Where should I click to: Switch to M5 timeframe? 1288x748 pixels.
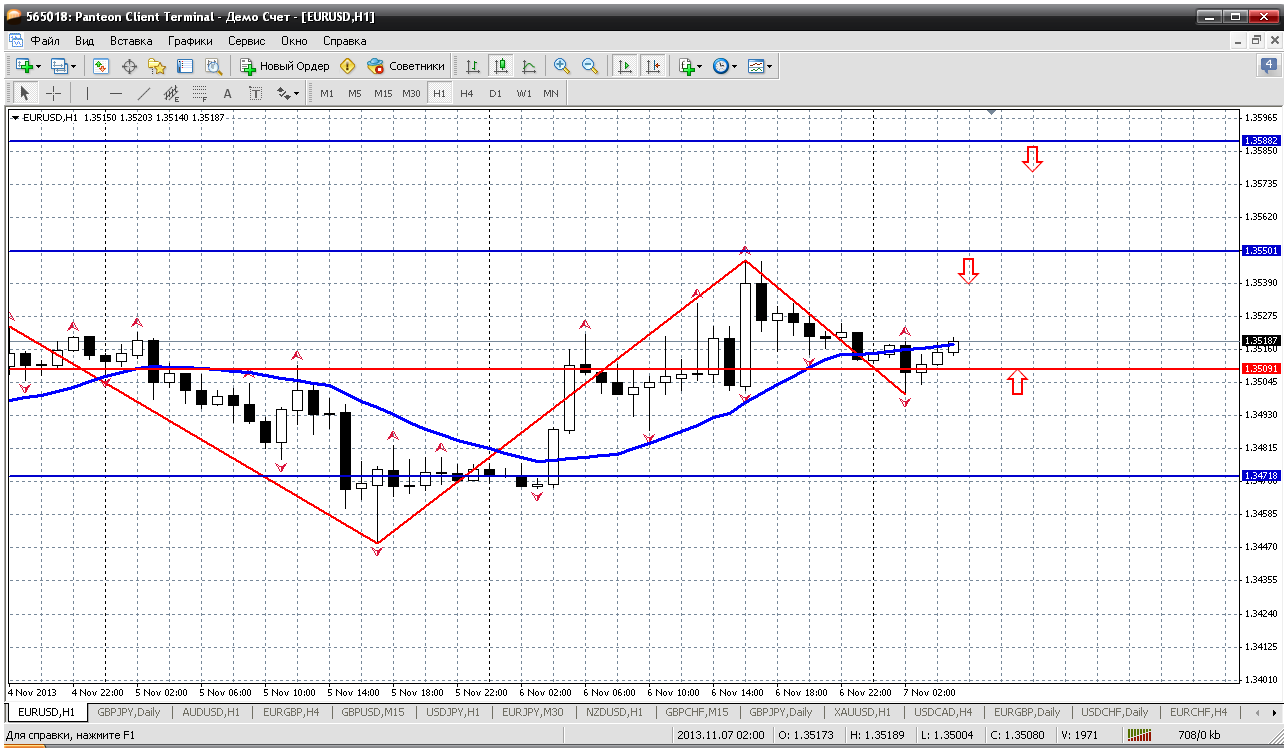355,93
